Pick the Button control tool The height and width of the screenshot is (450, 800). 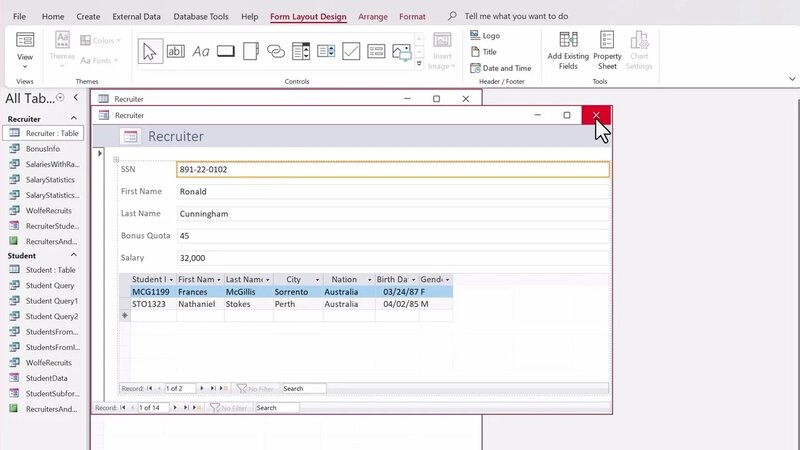pos(226,51)
